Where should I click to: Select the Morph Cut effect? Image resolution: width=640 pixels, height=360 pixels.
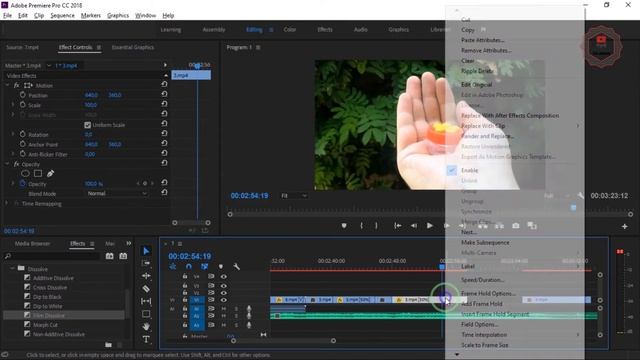tap(45, 325)
